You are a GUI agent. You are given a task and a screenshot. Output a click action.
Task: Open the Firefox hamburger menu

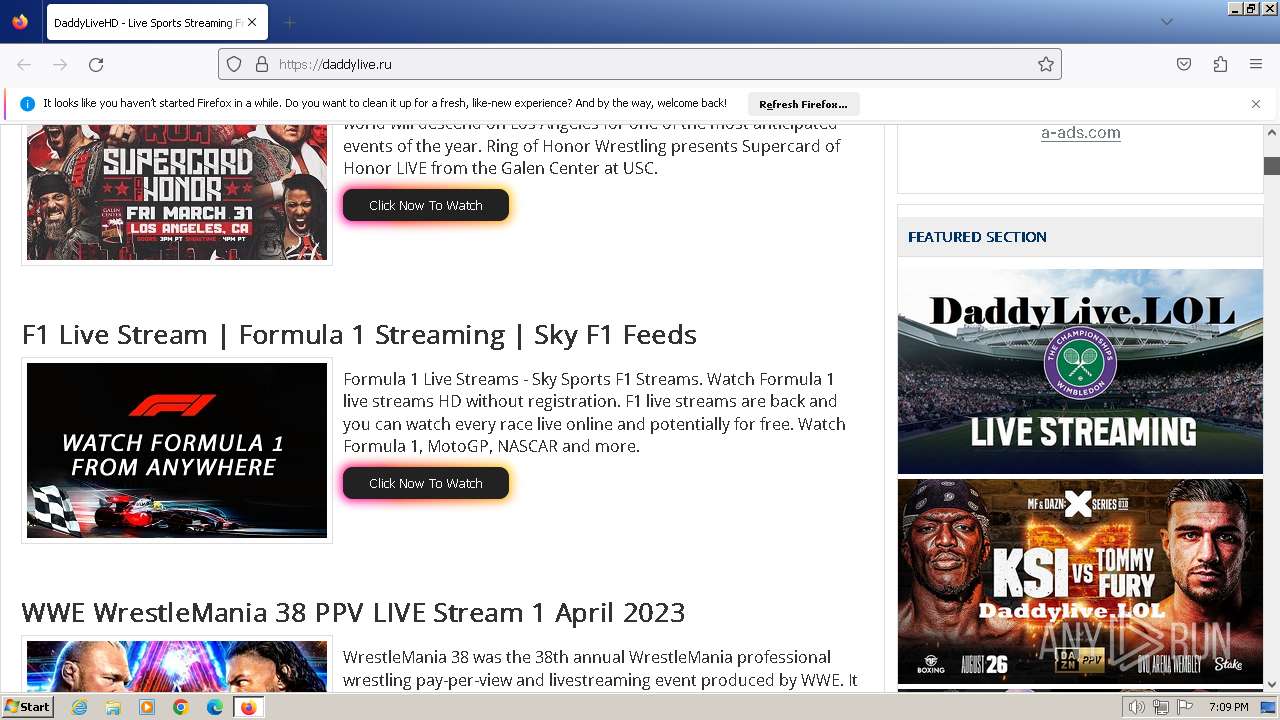pos(1256,64)
